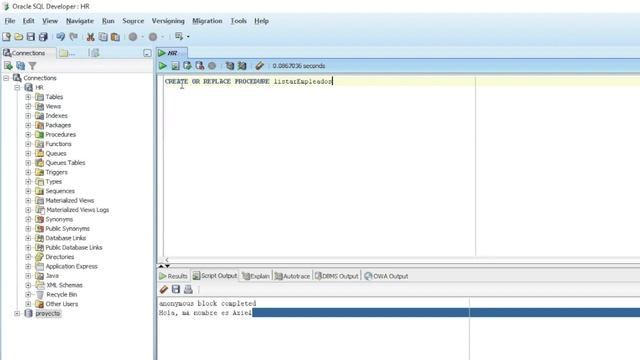Expand the Triggers node

[x=28, y=172]
